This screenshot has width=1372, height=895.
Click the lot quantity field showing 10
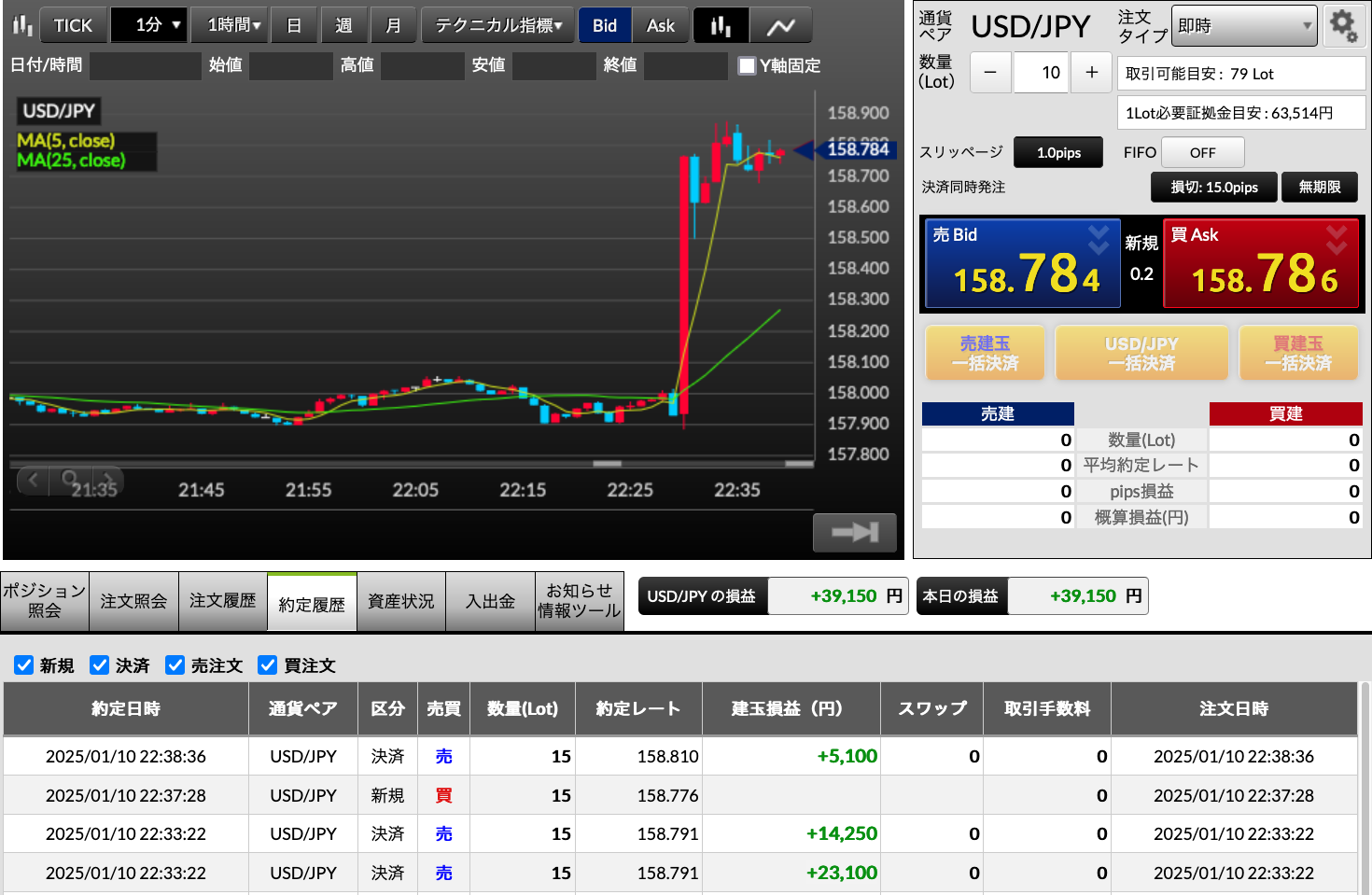(1042, 72)
